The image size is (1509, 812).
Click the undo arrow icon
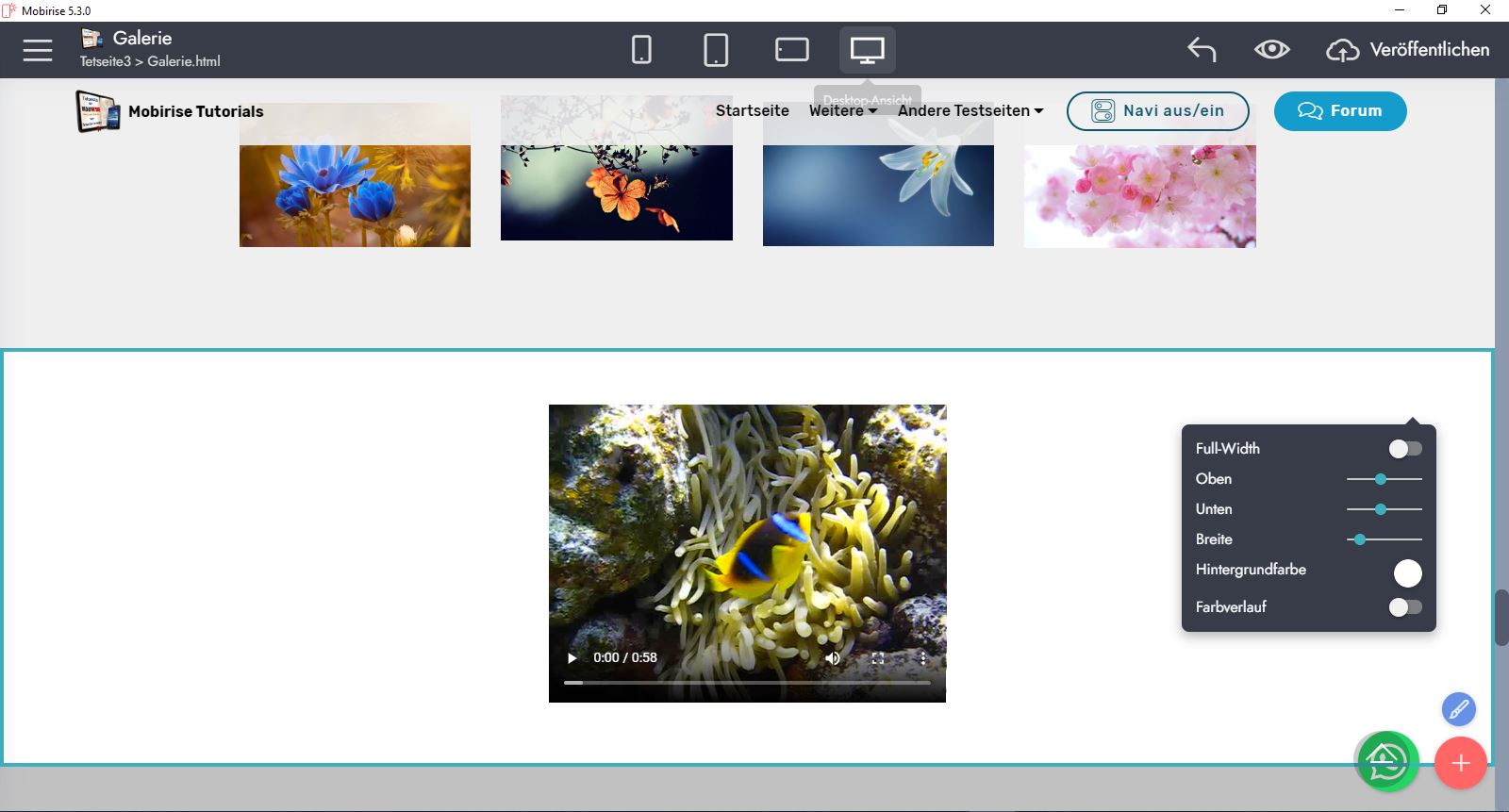click(1202, 50)
